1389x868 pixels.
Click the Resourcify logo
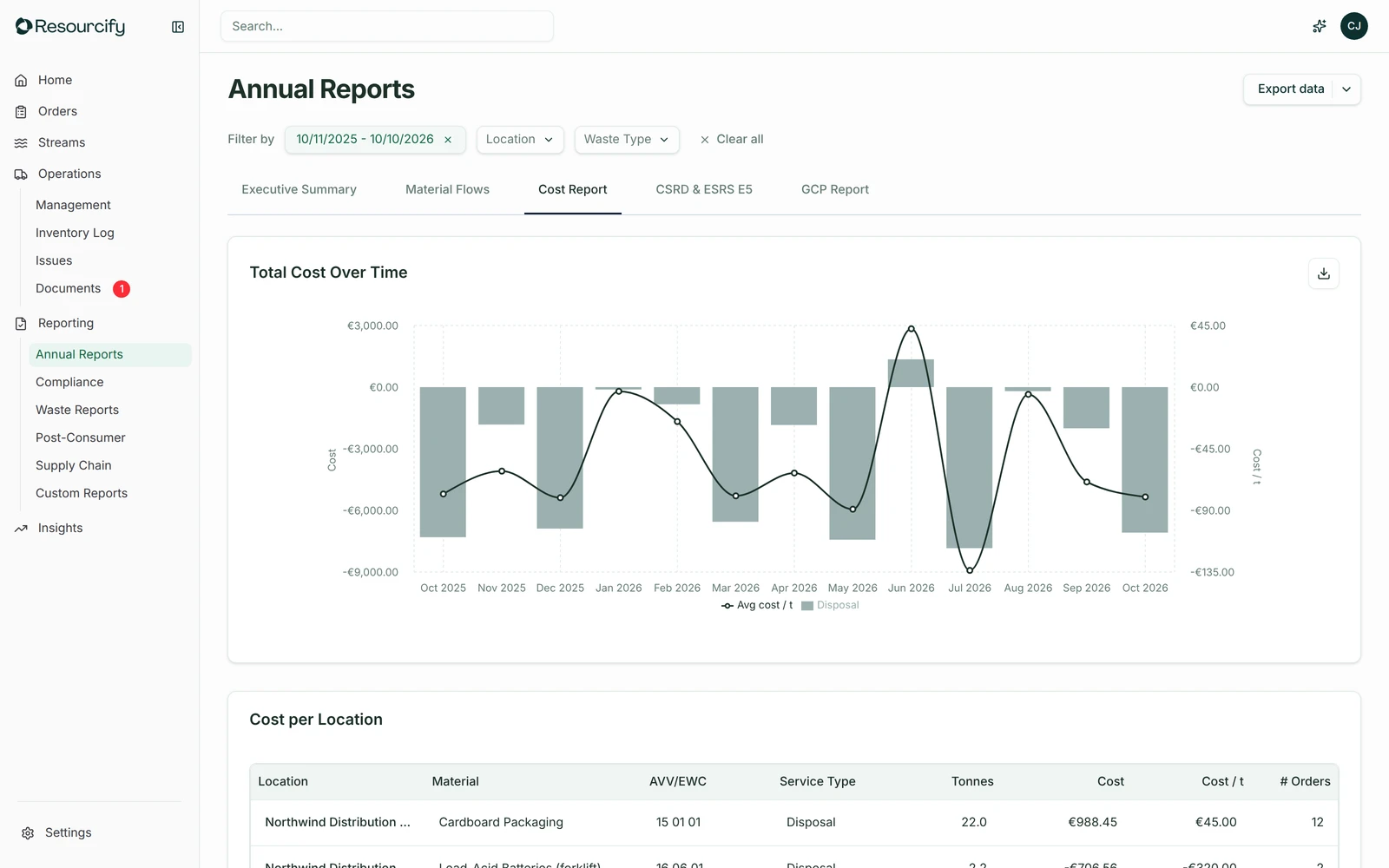[70, 27]
